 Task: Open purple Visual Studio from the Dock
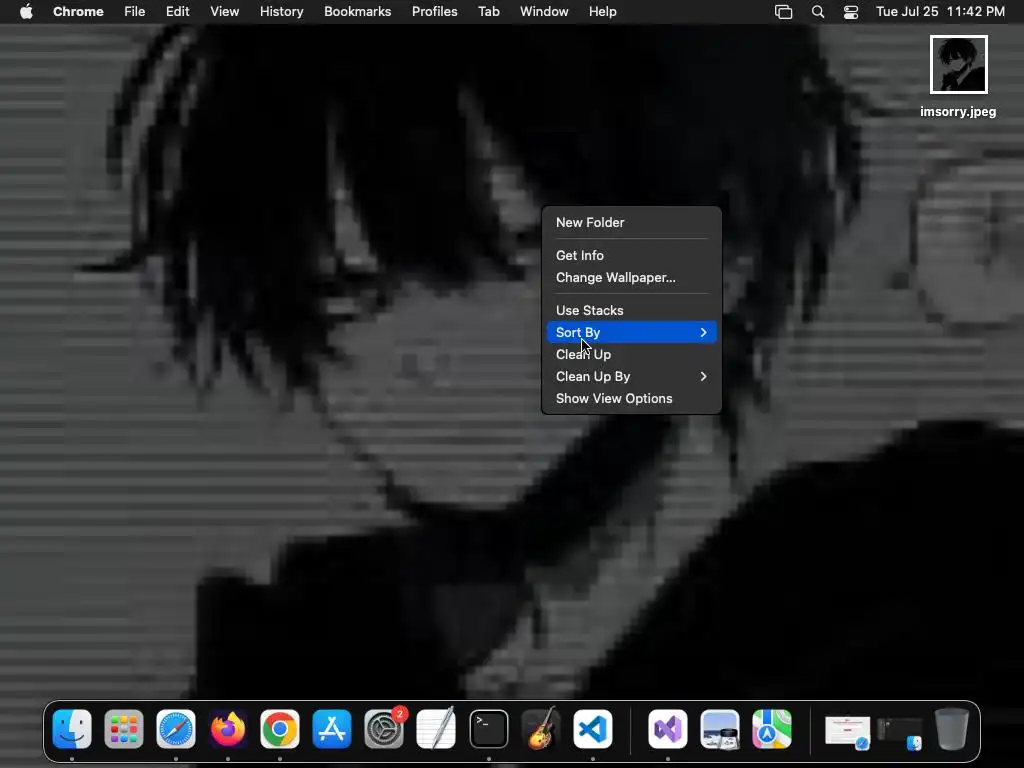click(667, 729)
